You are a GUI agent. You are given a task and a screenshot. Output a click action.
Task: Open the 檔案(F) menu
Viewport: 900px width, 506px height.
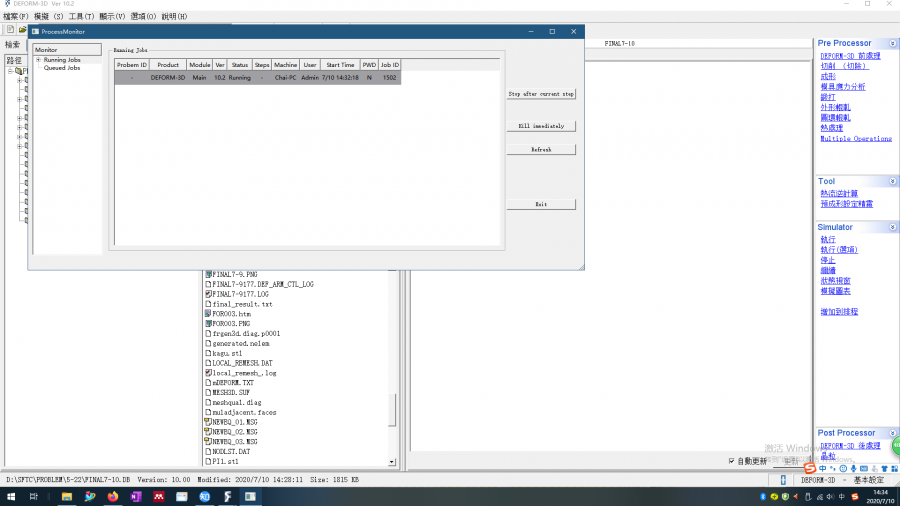[15, 17]
